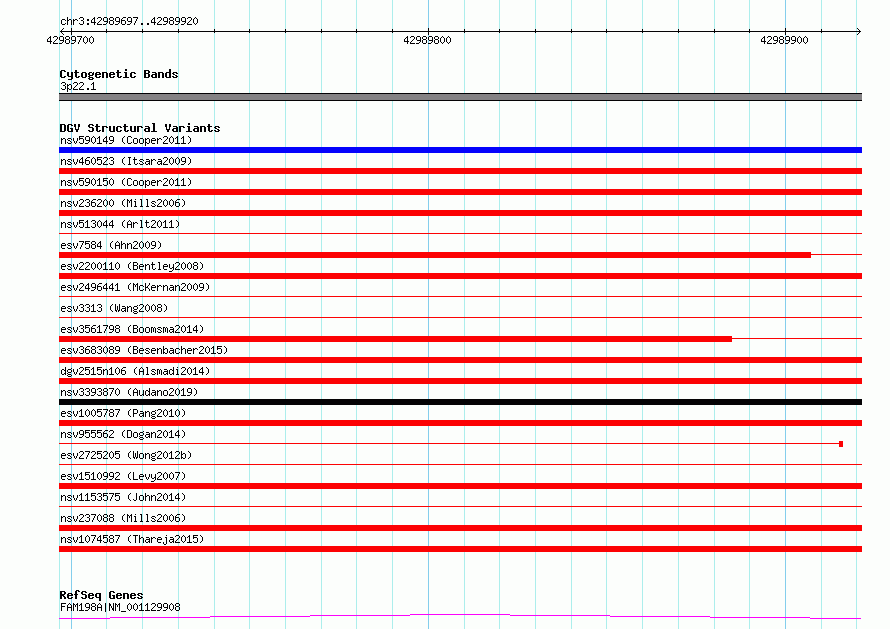Screen dimensions: 890x629
Task: Click the FAM198A|NM_001129908 gene label
Action: point(120,607)
